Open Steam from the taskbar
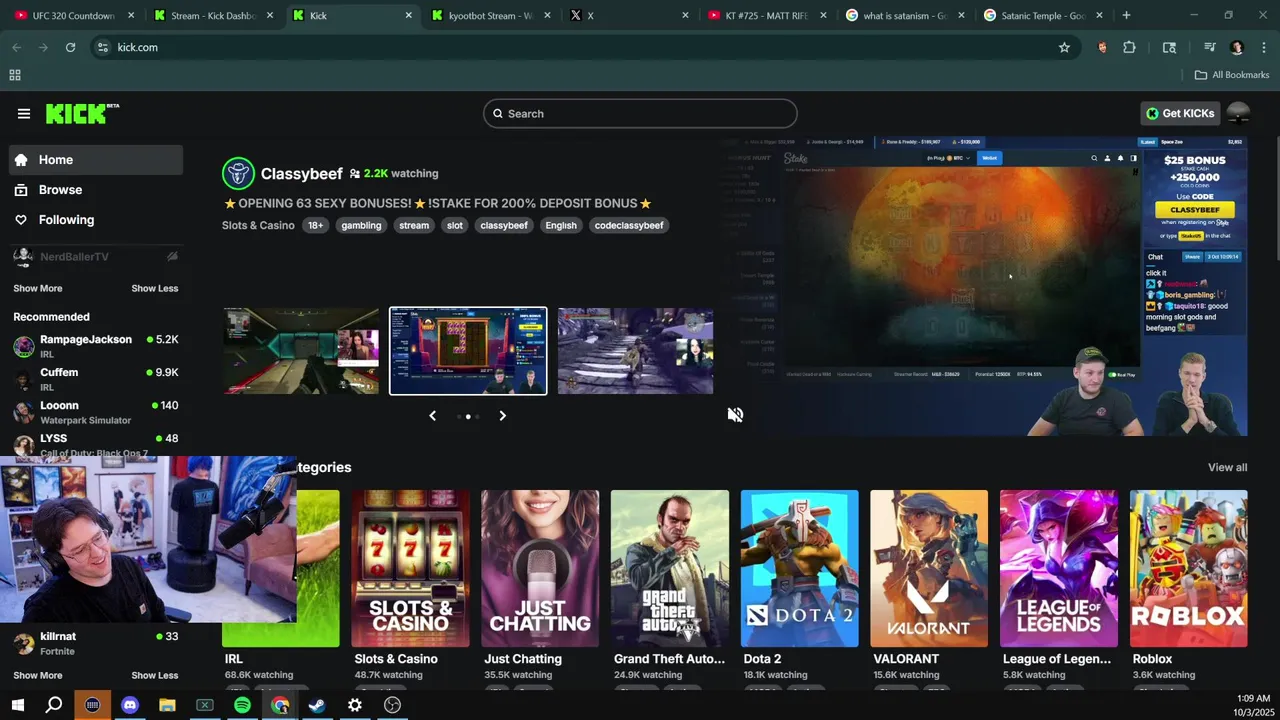The width and height of the screenshot is (1280, 720). click(x=317, y=705)
